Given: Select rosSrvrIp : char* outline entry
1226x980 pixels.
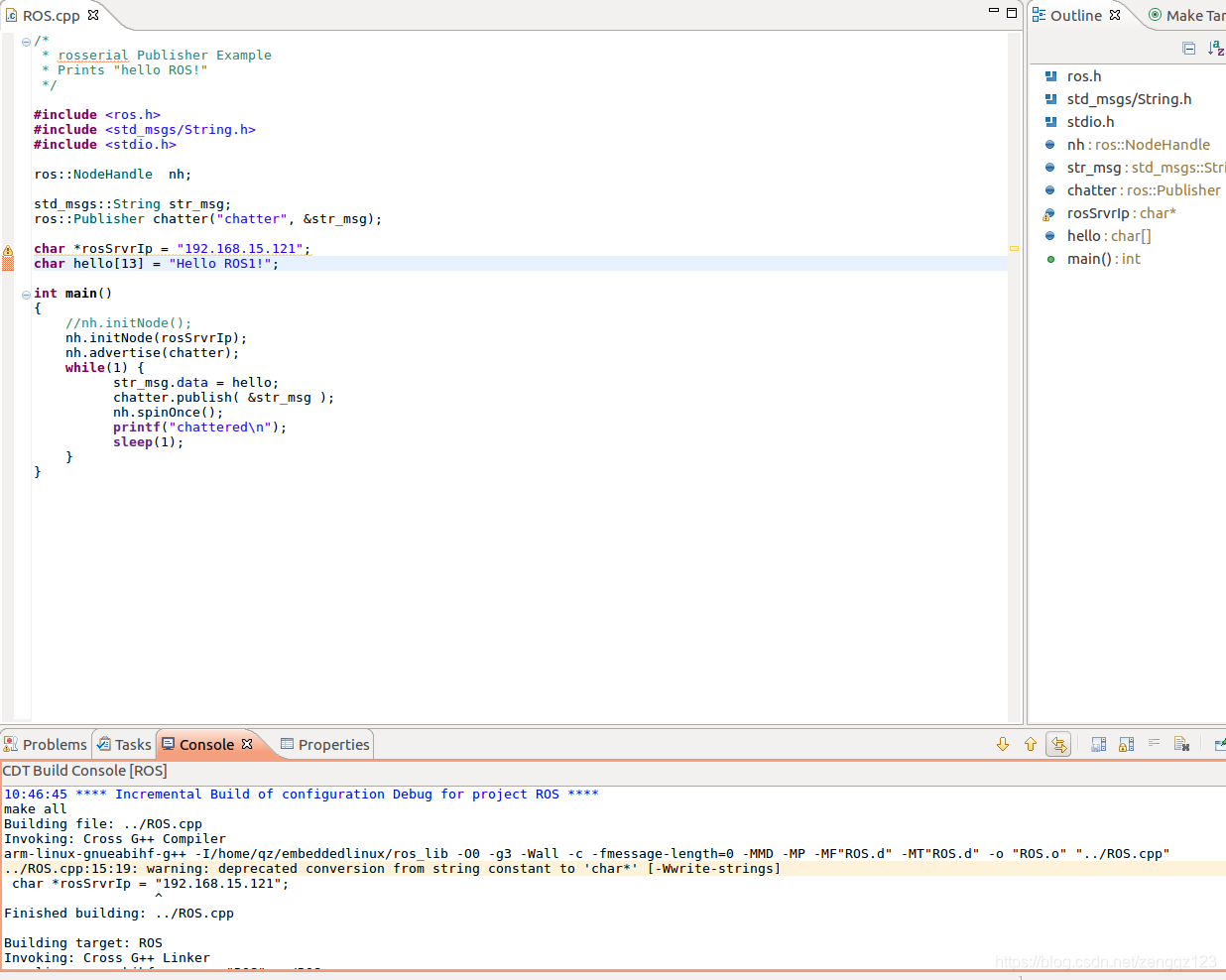Looking at the screenshot, I should coord(1121,213).
